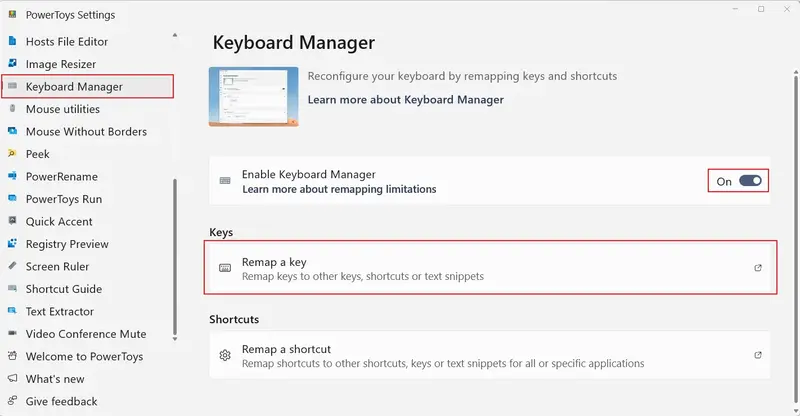Click the Video Conference Mute icon
The image size is (800, 416).
click(x=13, y=334)
